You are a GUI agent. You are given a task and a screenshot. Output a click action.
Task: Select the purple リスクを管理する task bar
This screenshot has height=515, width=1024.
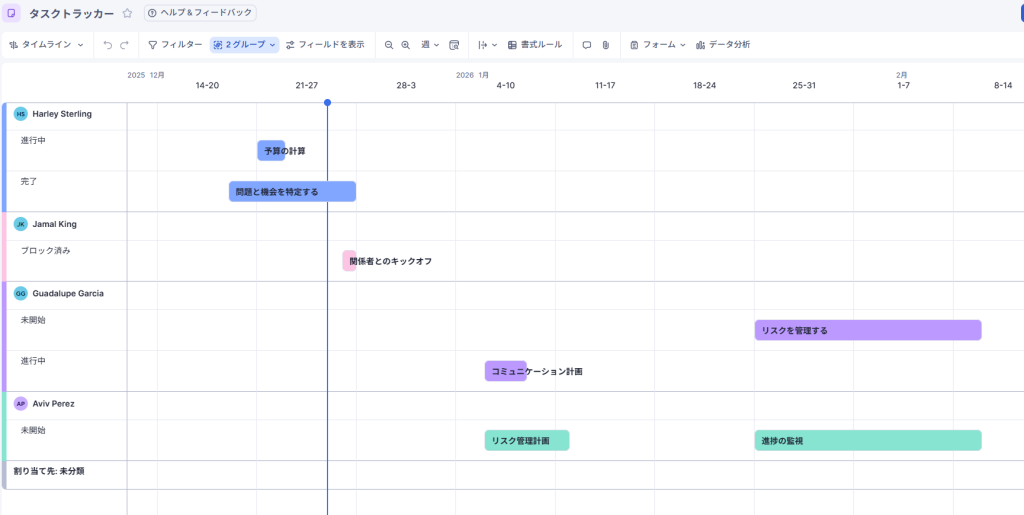(867, 330)
